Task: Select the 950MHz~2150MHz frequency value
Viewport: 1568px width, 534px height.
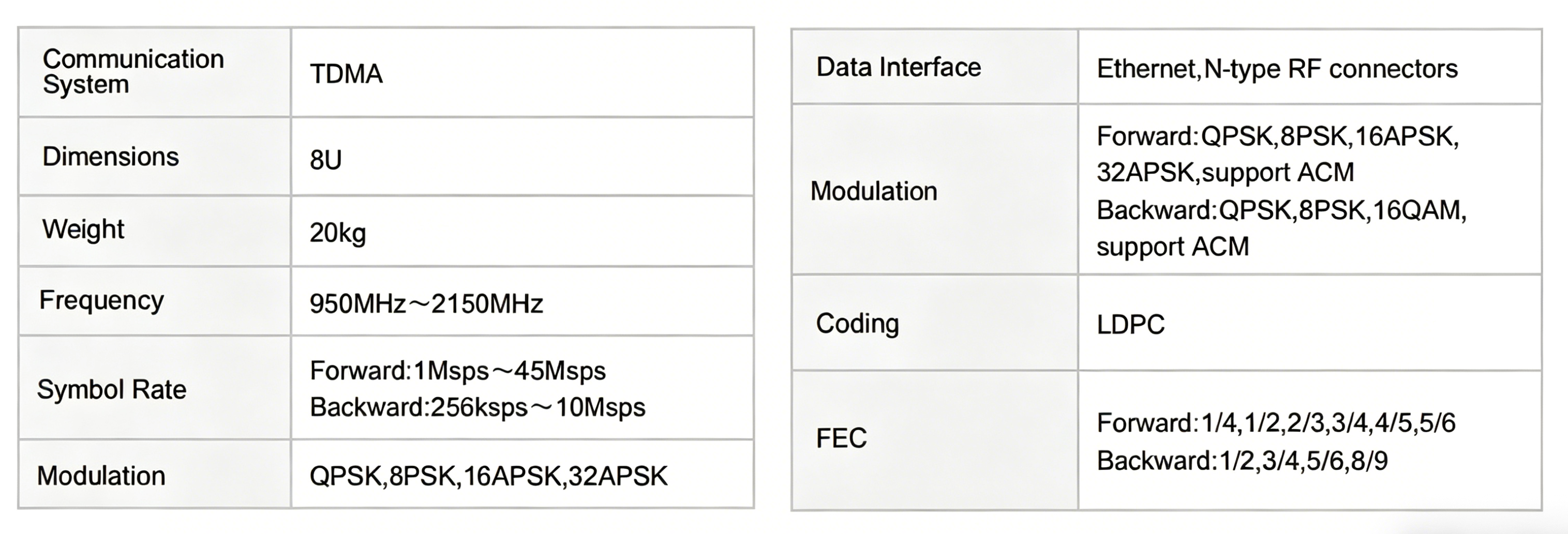Action: pos(426,303)
